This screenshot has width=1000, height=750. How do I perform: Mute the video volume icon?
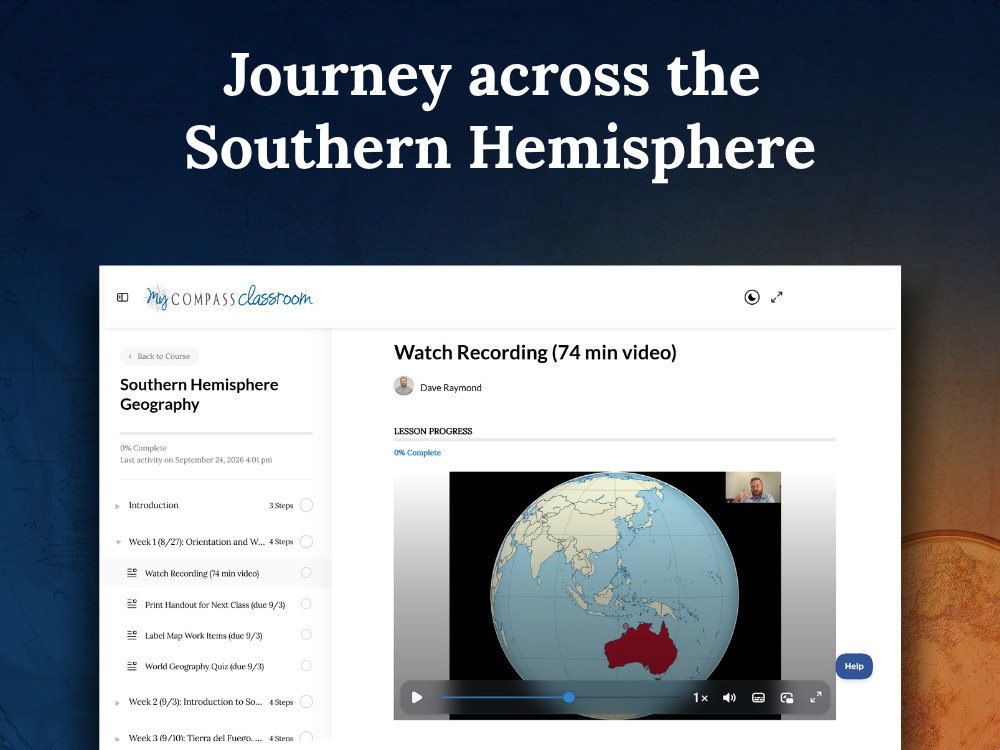point(729,698)
